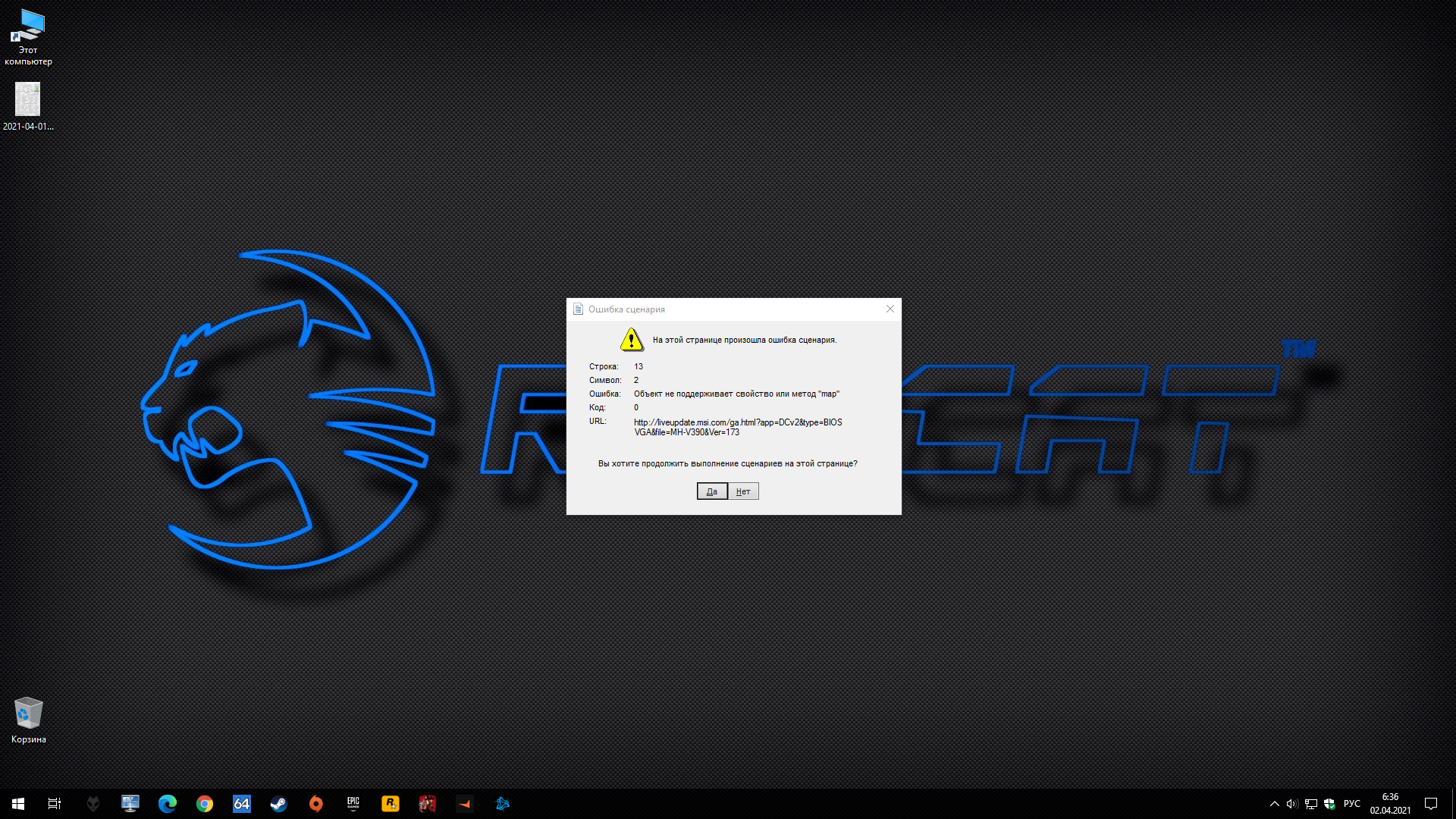Open Origin launcher from taskbar
The height and width of the screenshot is (819, 1456).
tap(316, 804)
